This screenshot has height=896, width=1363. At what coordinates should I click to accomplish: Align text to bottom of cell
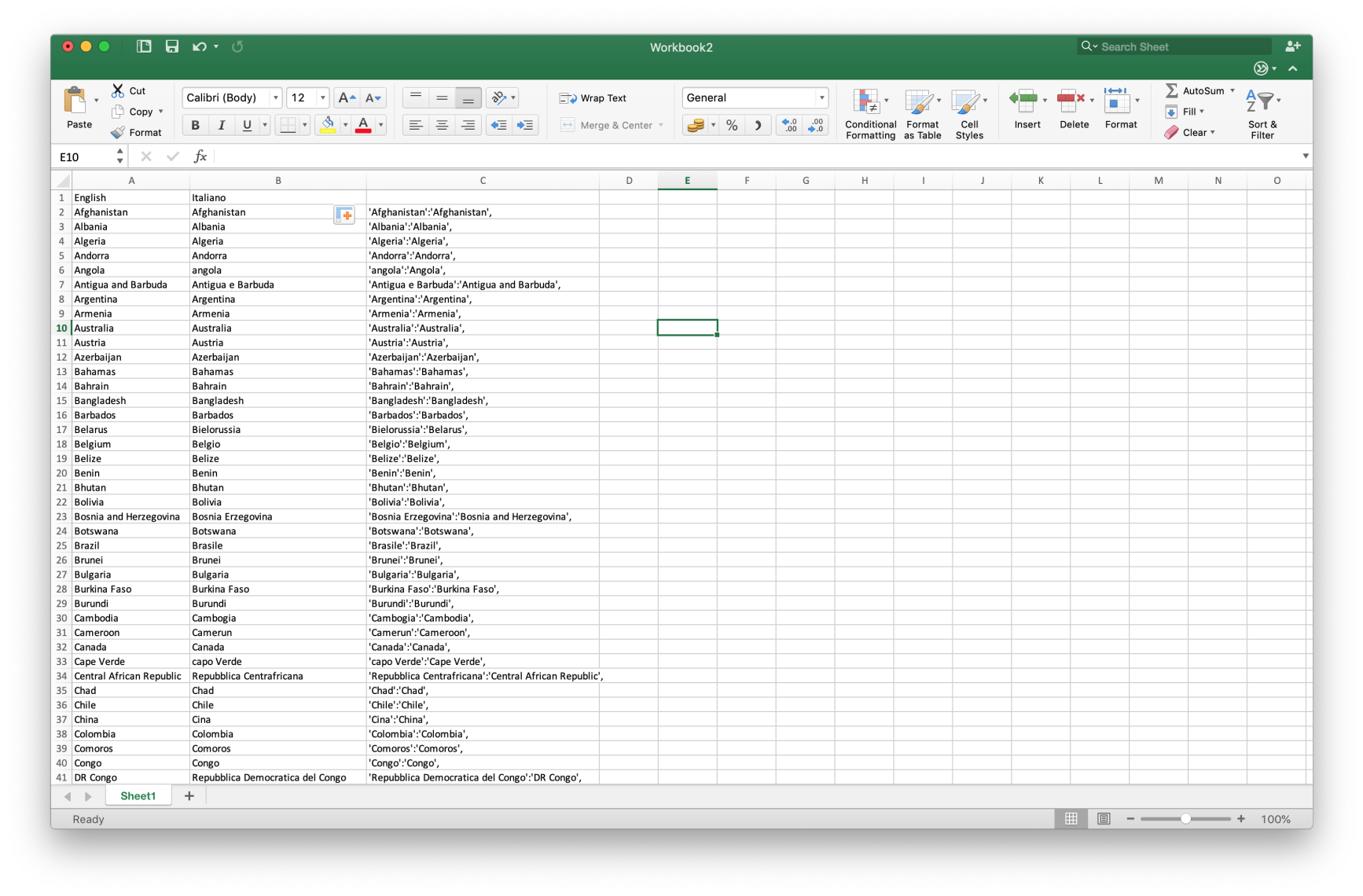point(468,97)
